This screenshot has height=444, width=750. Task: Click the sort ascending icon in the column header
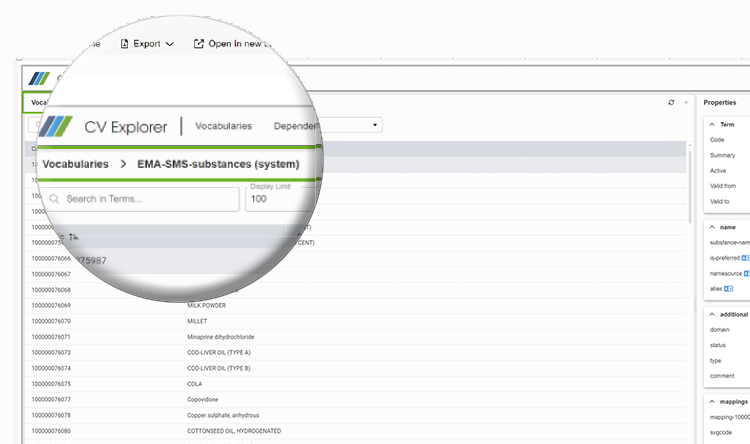click(x=73, y=237)
